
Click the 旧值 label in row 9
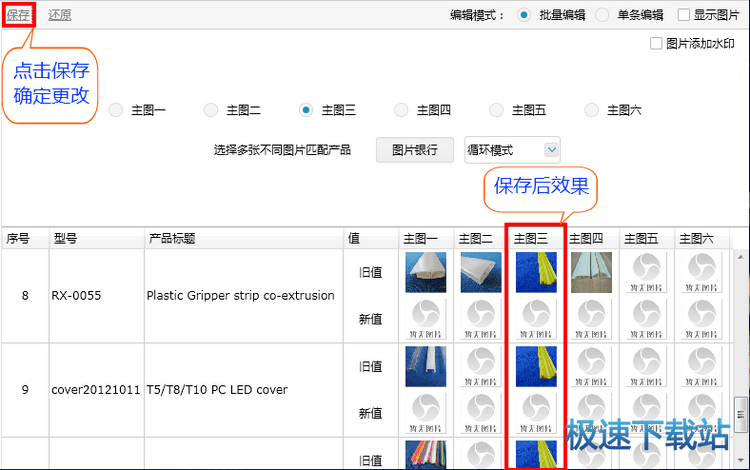371,367
